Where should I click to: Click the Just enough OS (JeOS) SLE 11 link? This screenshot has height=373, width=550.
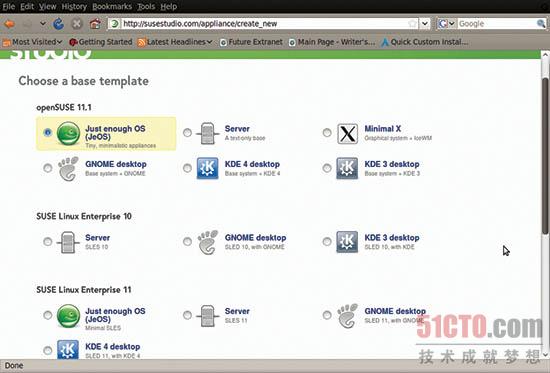click(x=115, y=315)
